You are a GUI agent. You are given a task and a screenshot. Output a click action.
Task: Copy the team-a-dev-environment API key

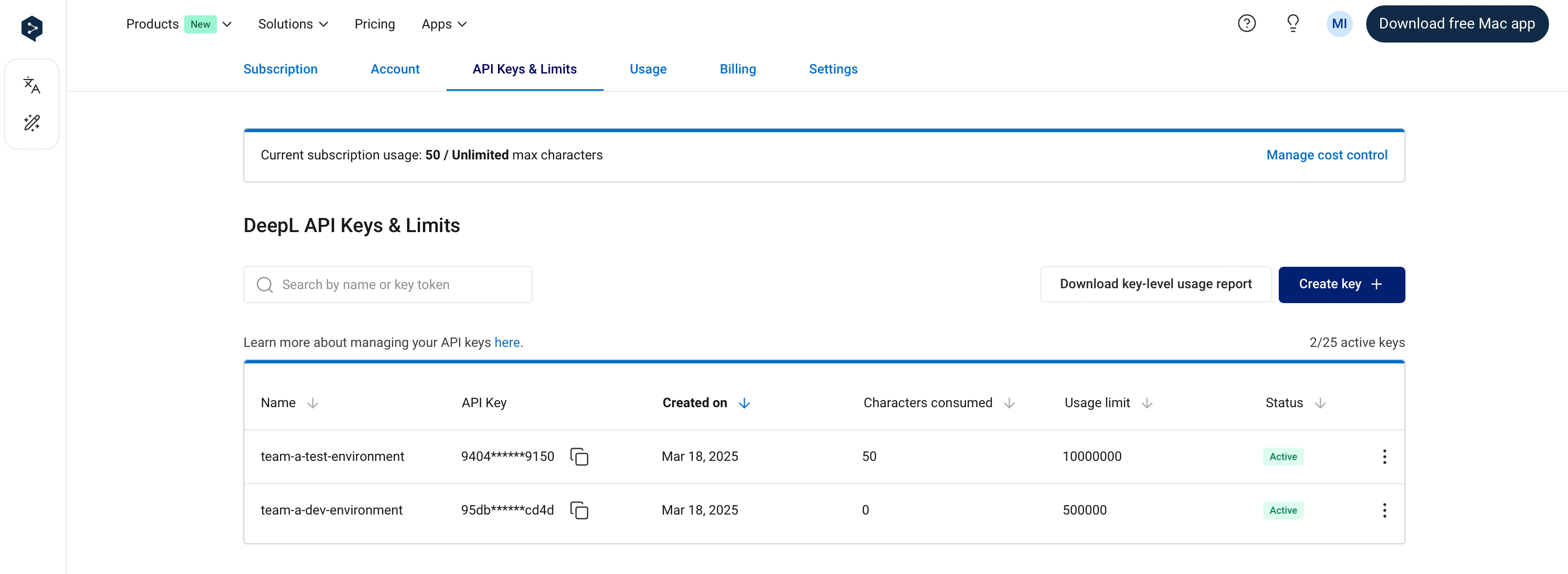point(579,510)
